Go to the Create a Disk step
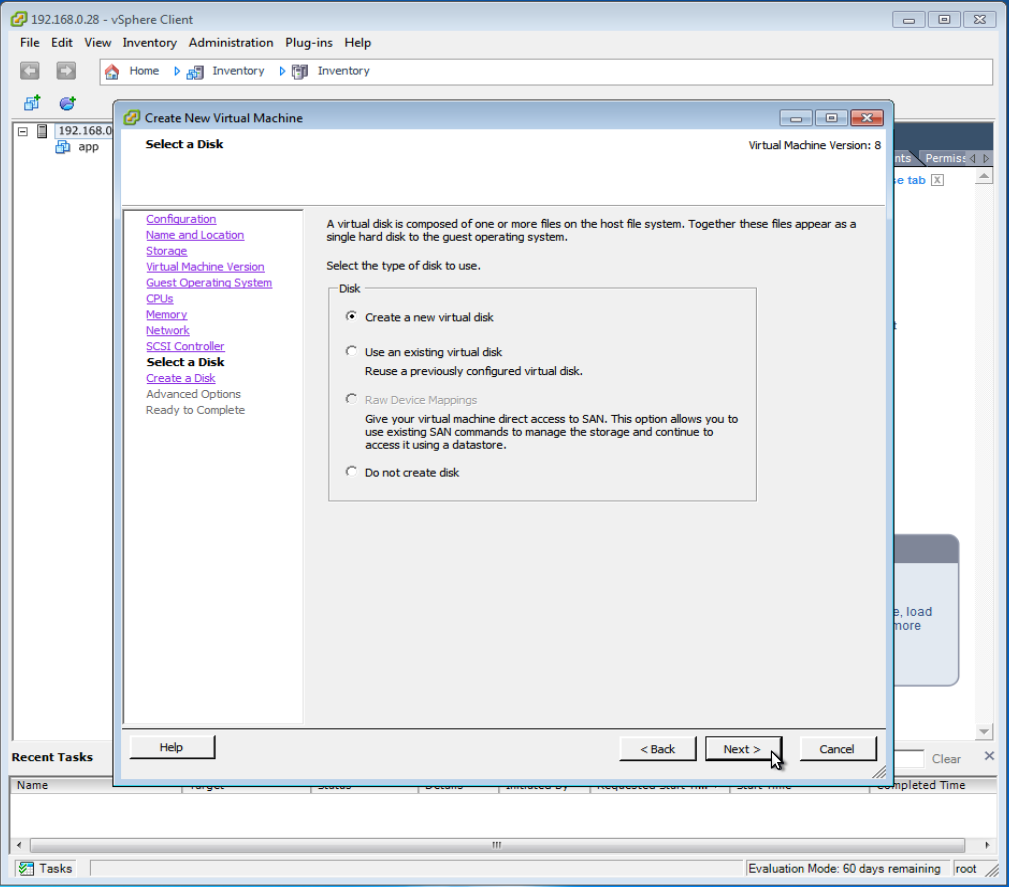The image size is (1009, 887). (181, 378)
